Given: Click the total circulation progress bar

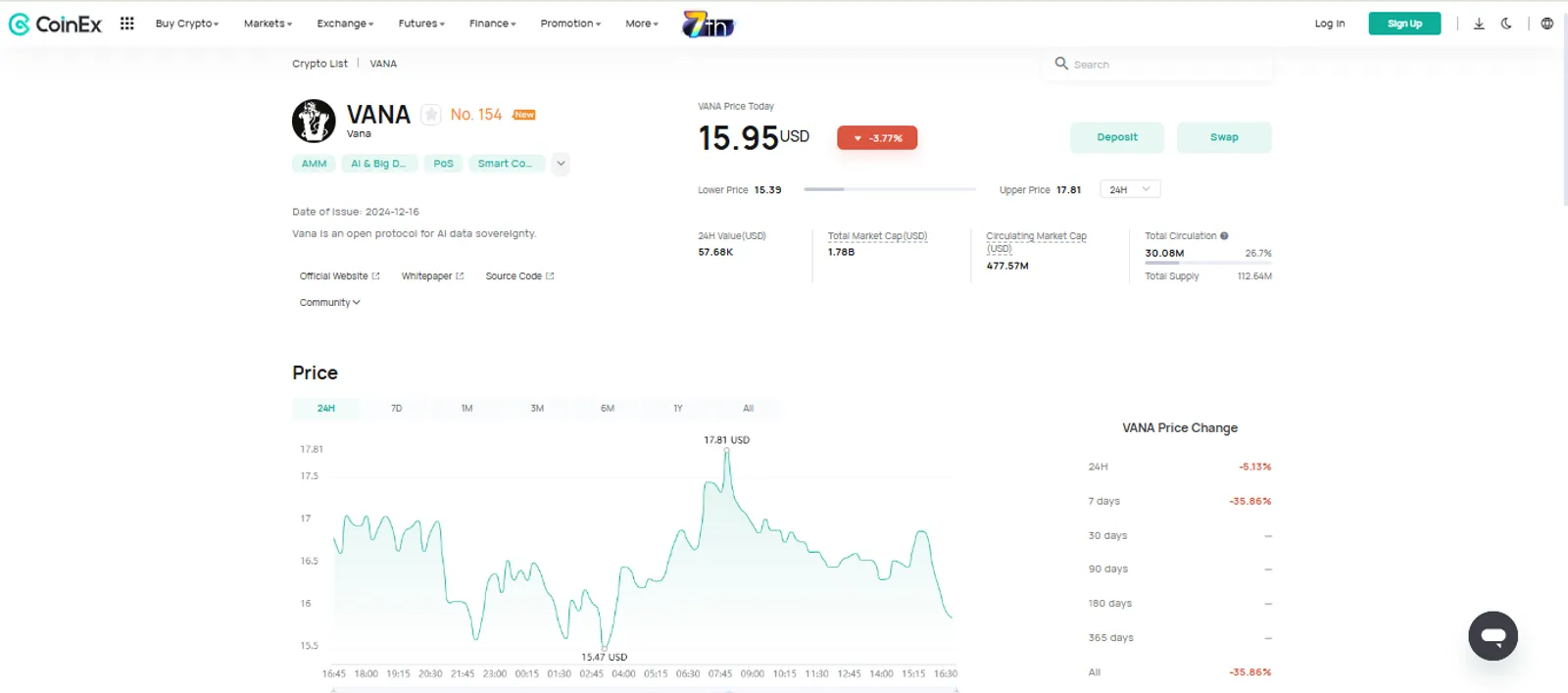Looking at the screenshot, I should tap(1208, 264).
